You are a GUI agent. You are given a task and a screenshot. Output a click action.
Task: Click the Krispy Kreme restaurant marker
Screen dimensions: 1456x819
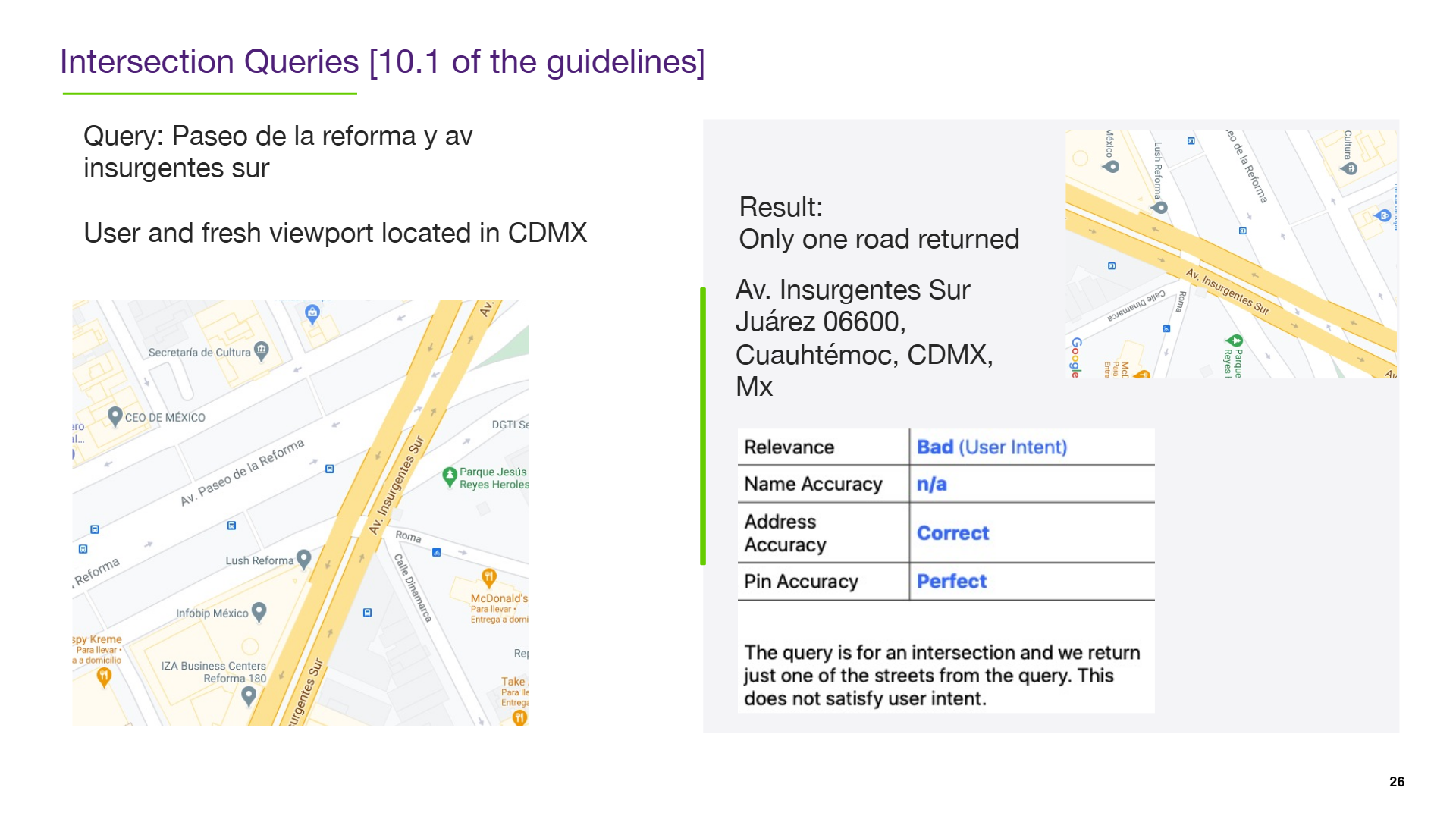(x=104, y=677)
